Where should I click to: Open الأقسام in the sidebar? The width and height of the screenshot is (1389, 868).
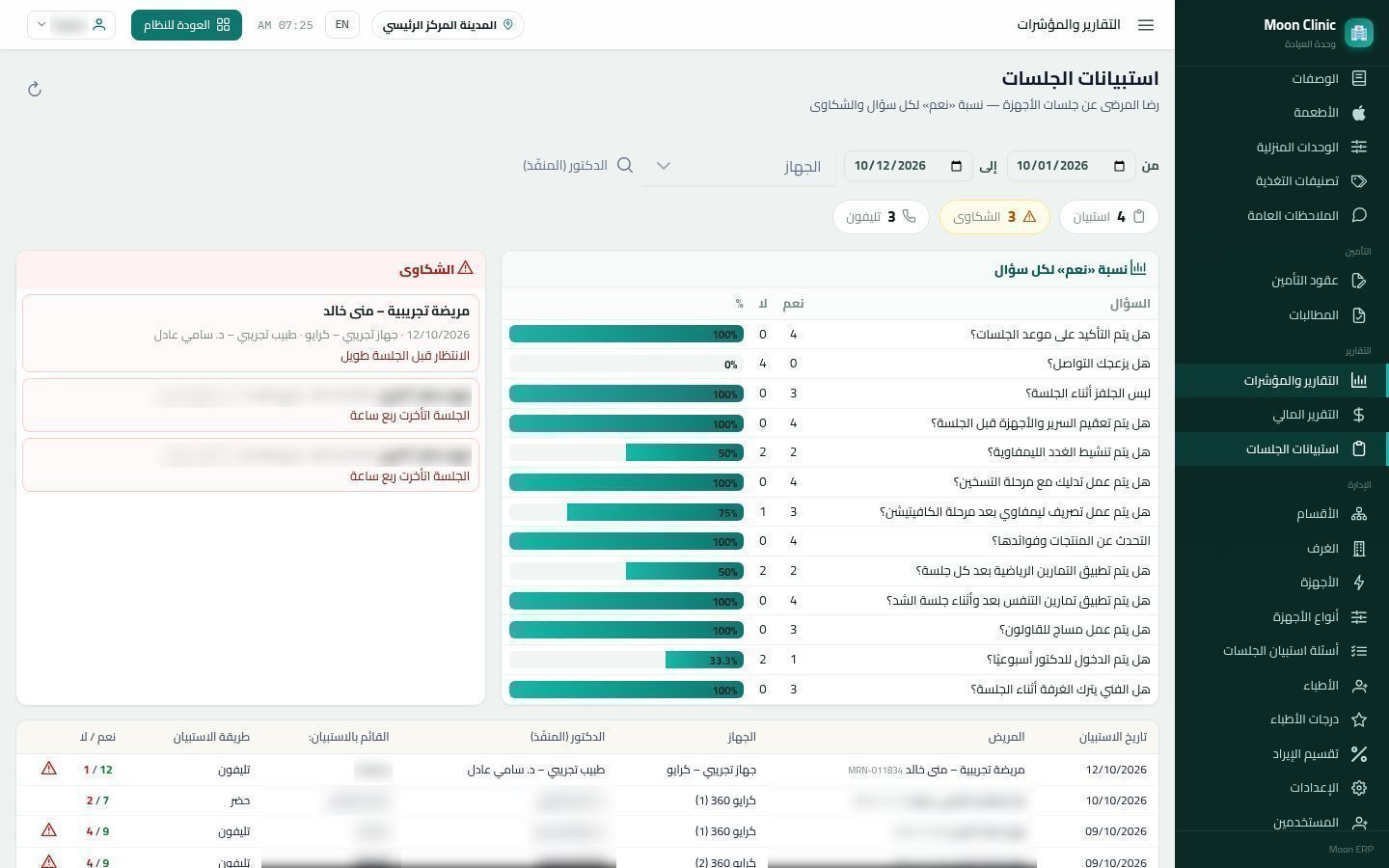[x=1281, y=514]
